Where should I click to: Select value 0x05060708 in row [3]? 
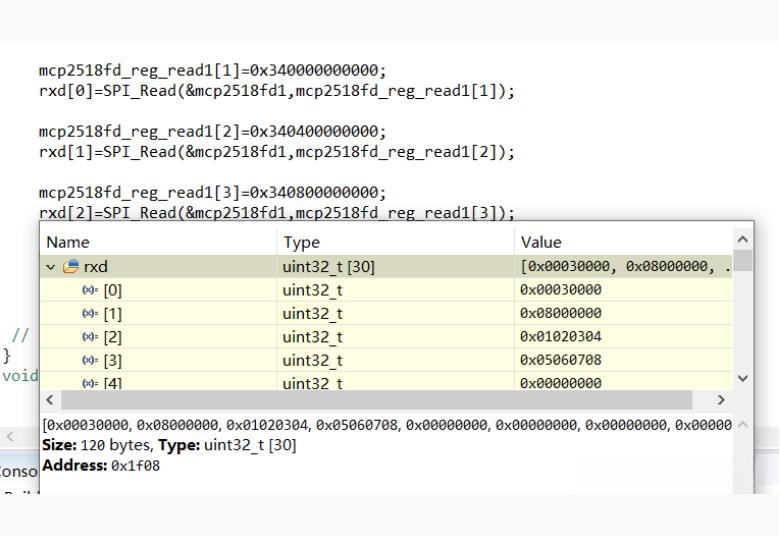click(561, 359)
